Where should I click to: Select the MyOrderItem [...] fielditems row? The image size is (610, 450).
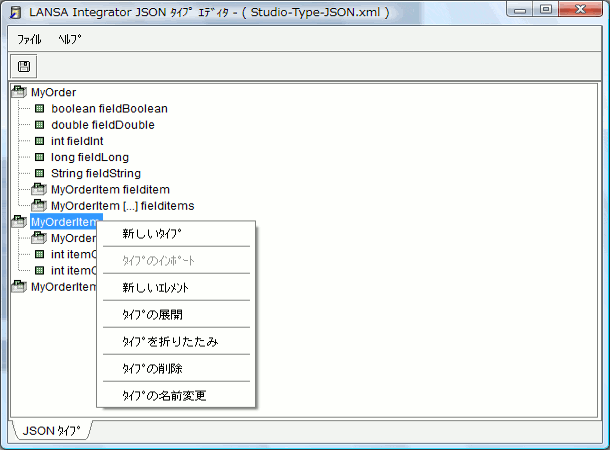tap(123, 205)
